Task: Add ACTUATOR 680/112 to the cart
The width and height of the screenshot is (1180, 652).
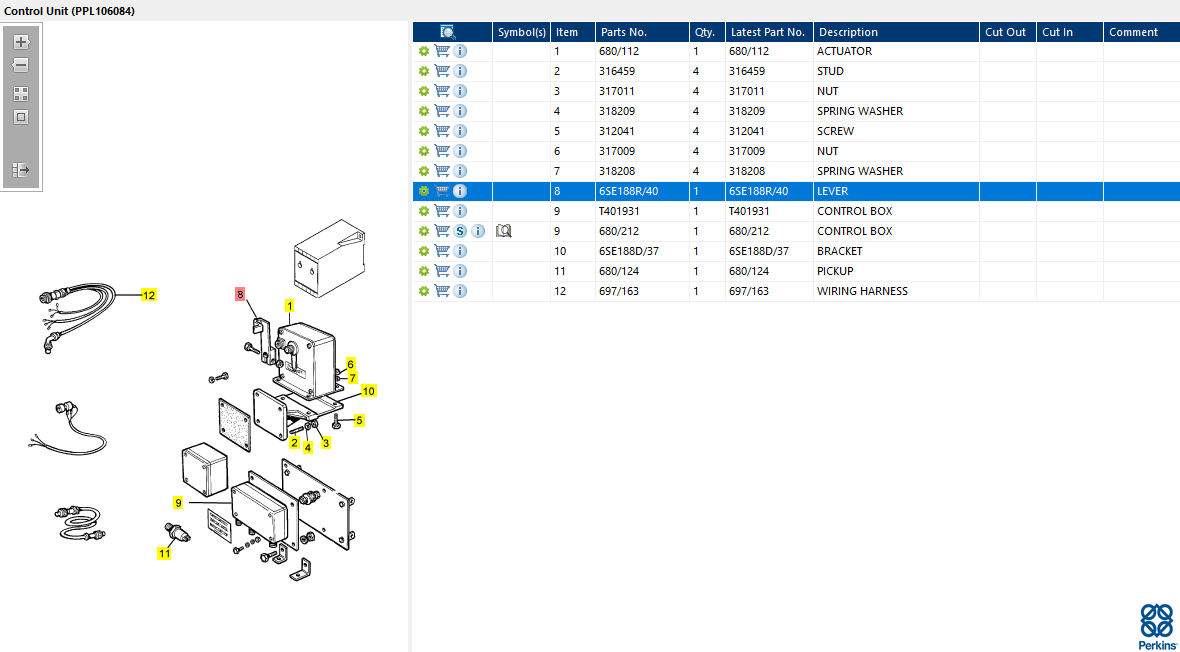Action: click(x=442, y=51)
